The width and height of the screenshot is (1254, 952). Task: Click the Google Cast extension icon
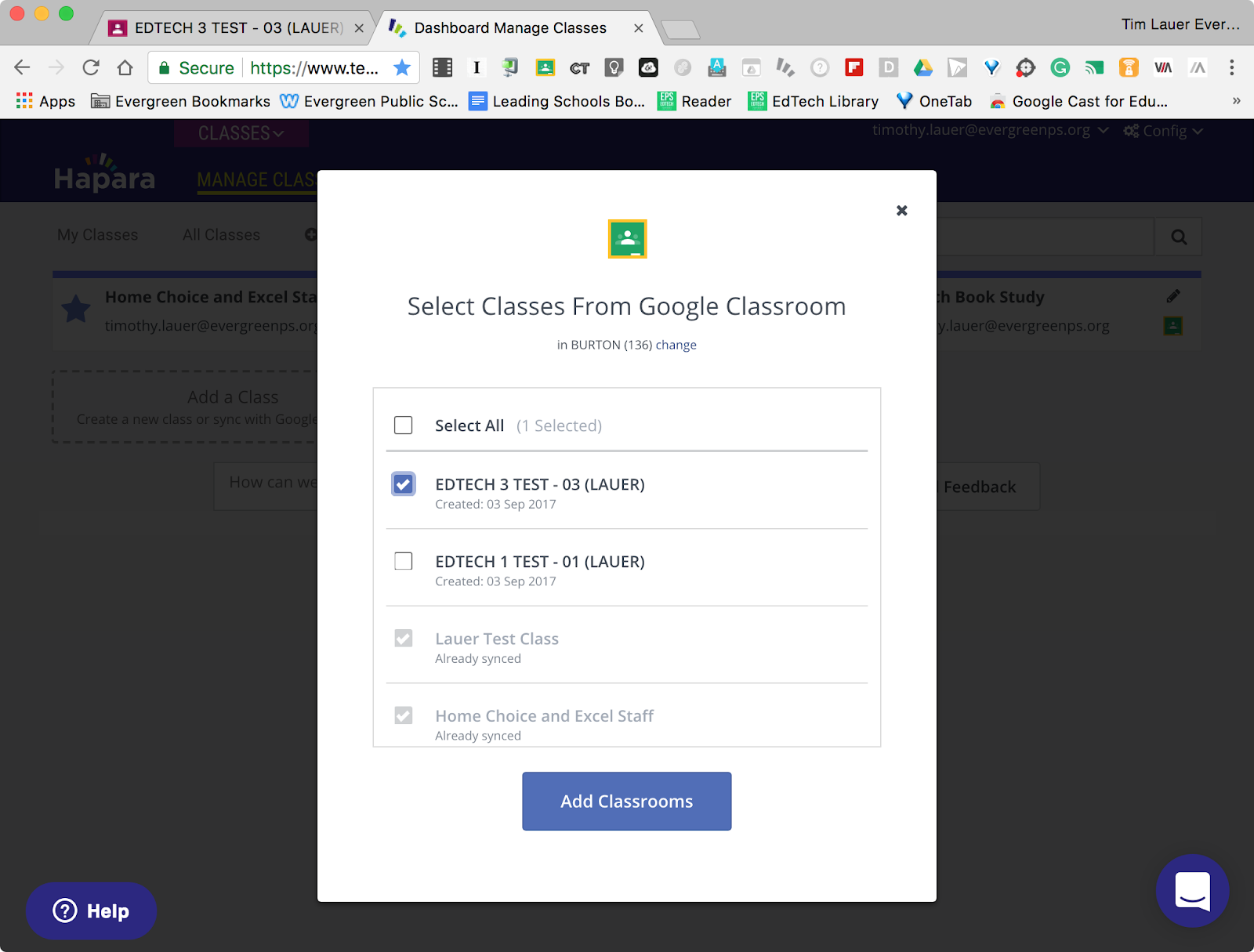coord(1095,67)
